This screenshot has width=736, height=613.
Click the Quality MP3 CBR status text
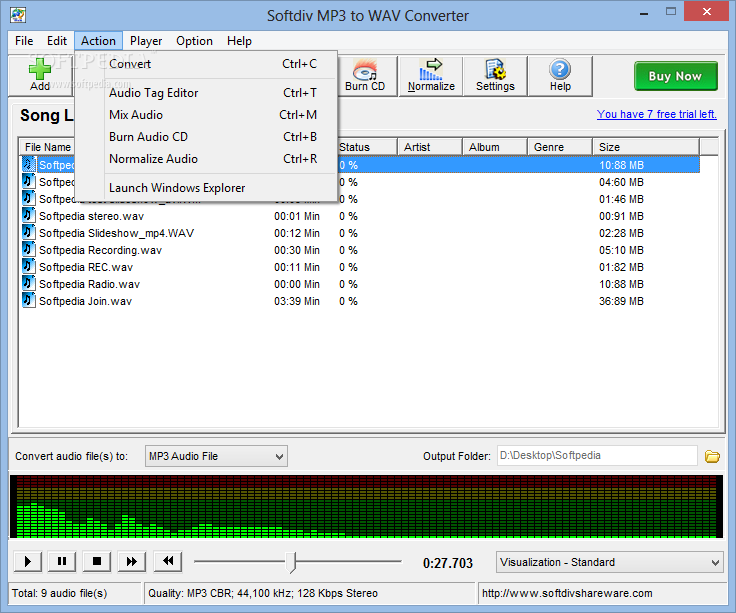pyautogui.click(x=263, y=593)
